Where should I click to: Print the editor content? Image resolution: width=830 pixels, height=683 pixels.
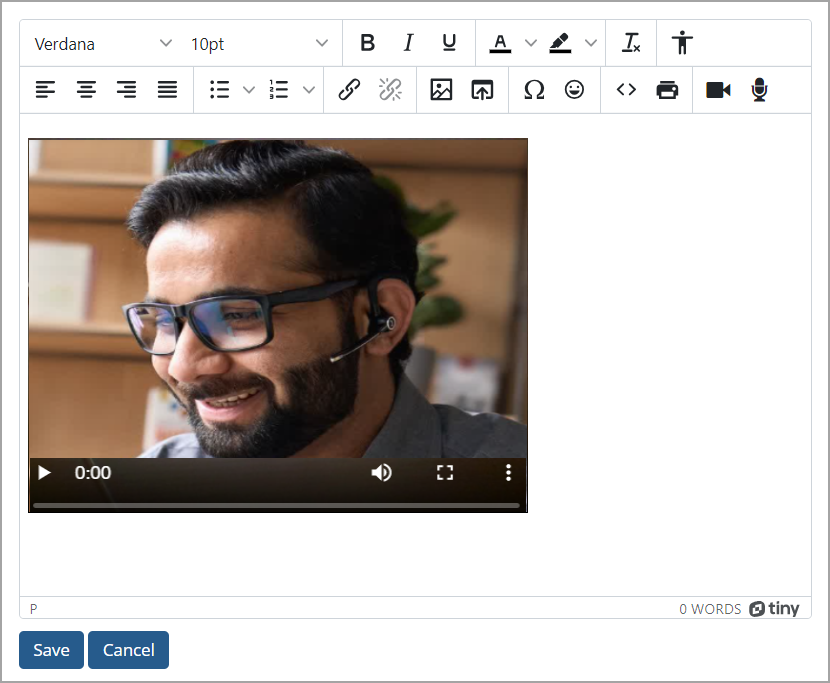click(667, 89)
